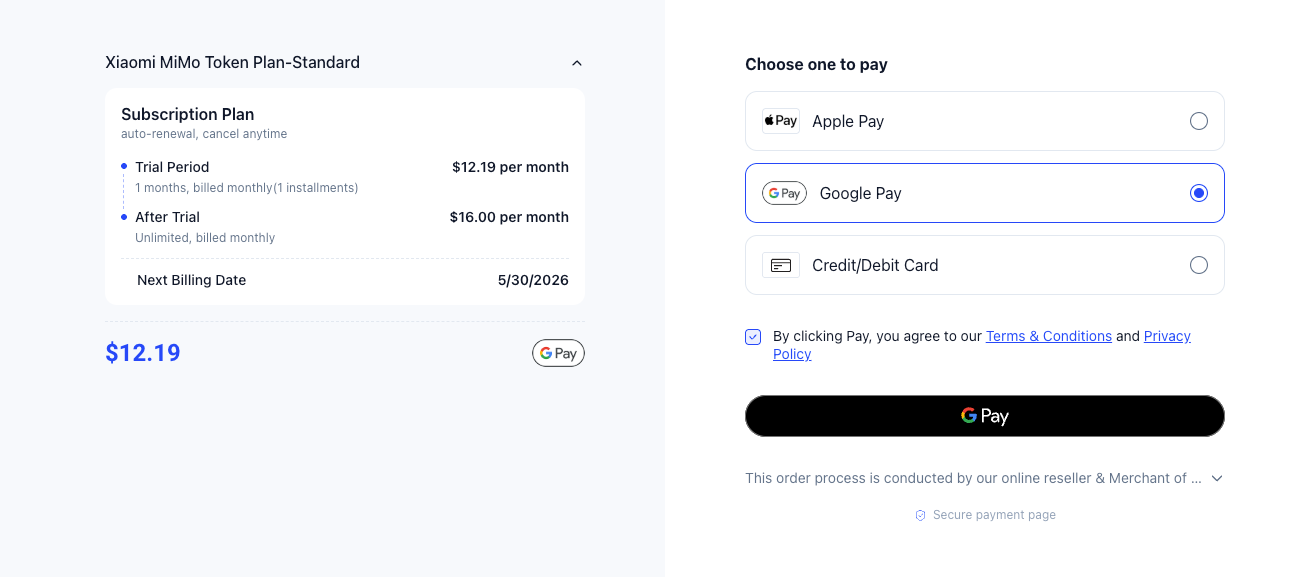The image size is (1313, 577).
Task: Expand the order process reseller text
Action: (x=973, y=478)
